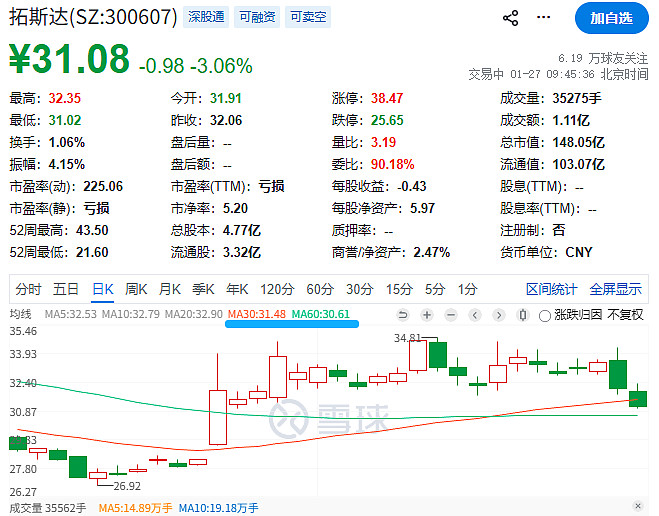
Task: Click the volume MA10:19.18万手 label
Action: tap(219, 508)
